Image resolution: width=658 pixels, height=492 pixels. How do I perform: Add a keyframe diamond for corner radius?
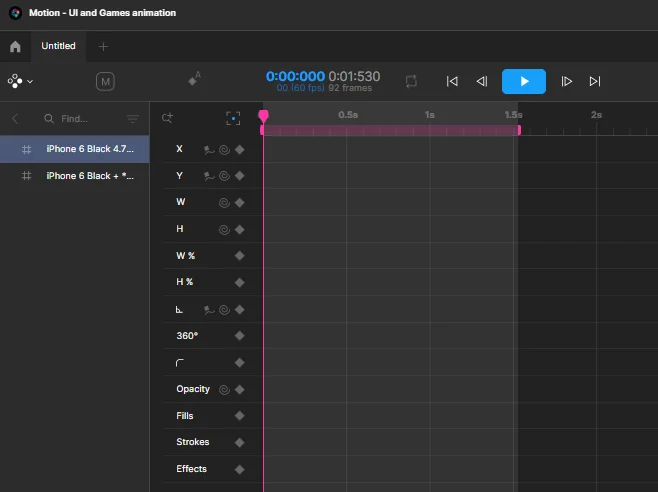[x=240, y=363]
